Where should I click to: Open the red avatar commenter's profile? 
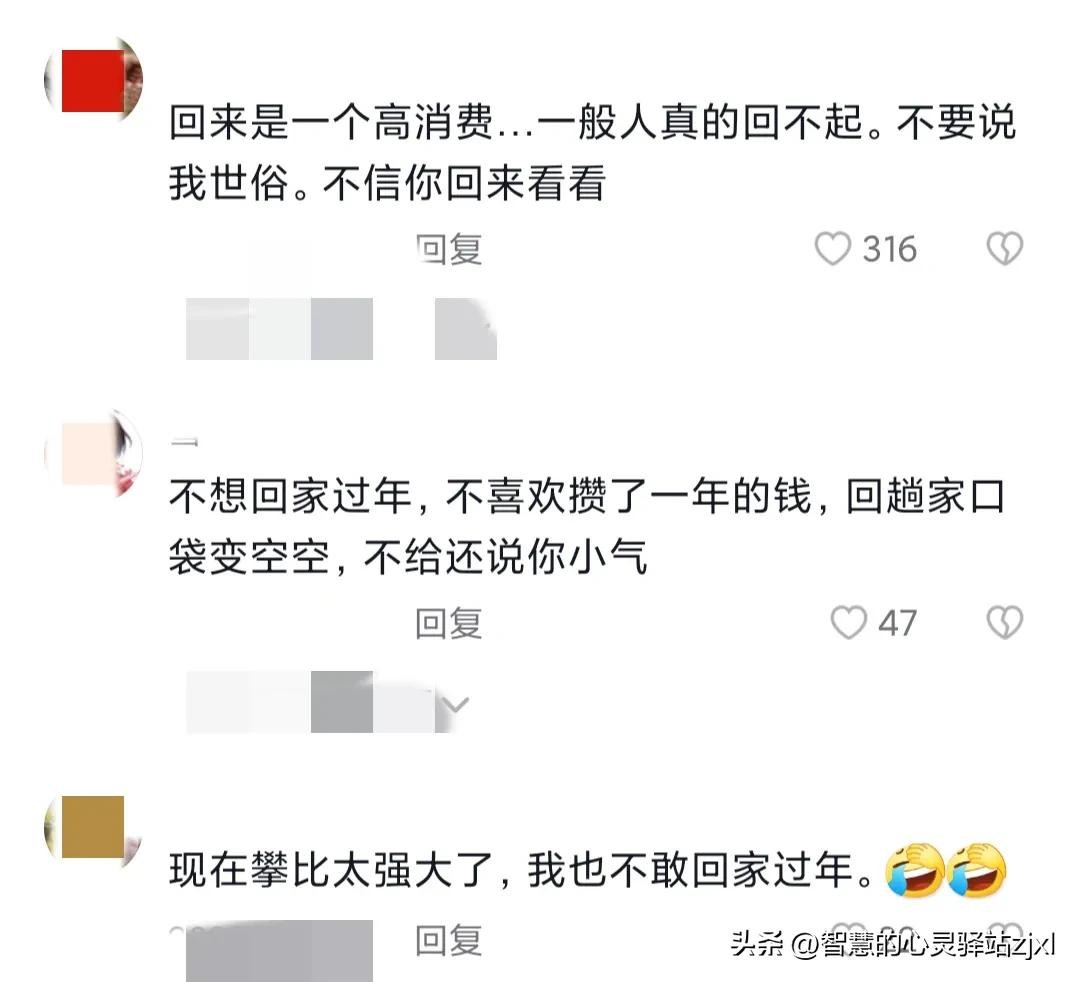pyautogui.click(x=94, y=80)
